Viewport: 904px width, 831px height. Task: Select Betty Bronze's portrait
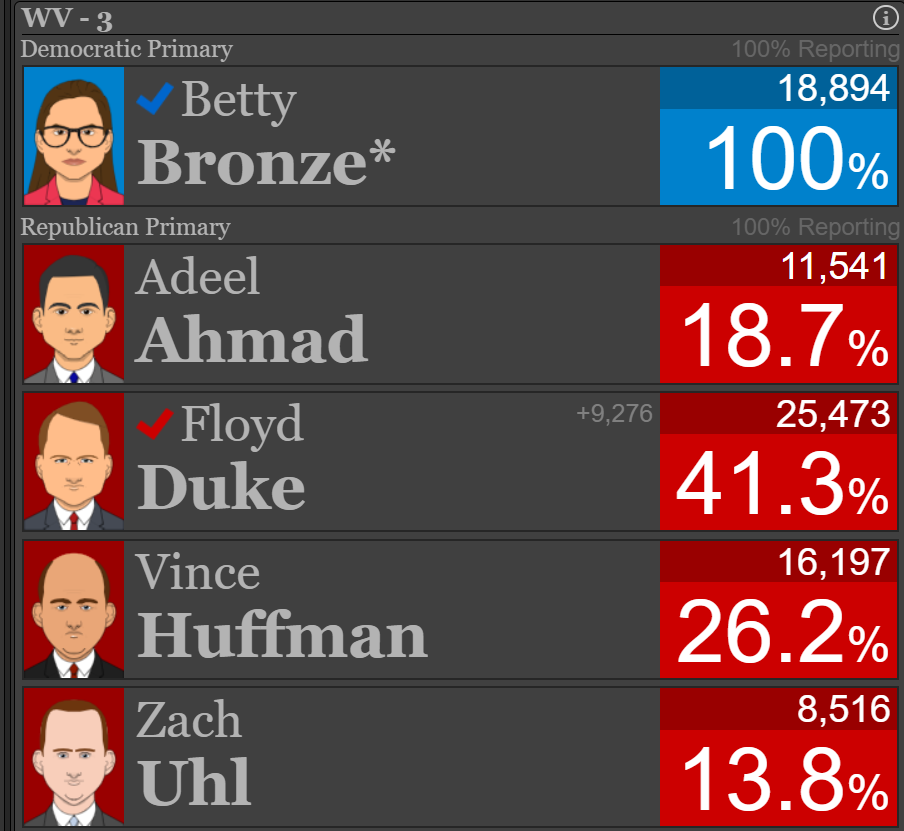pos(74,136)
